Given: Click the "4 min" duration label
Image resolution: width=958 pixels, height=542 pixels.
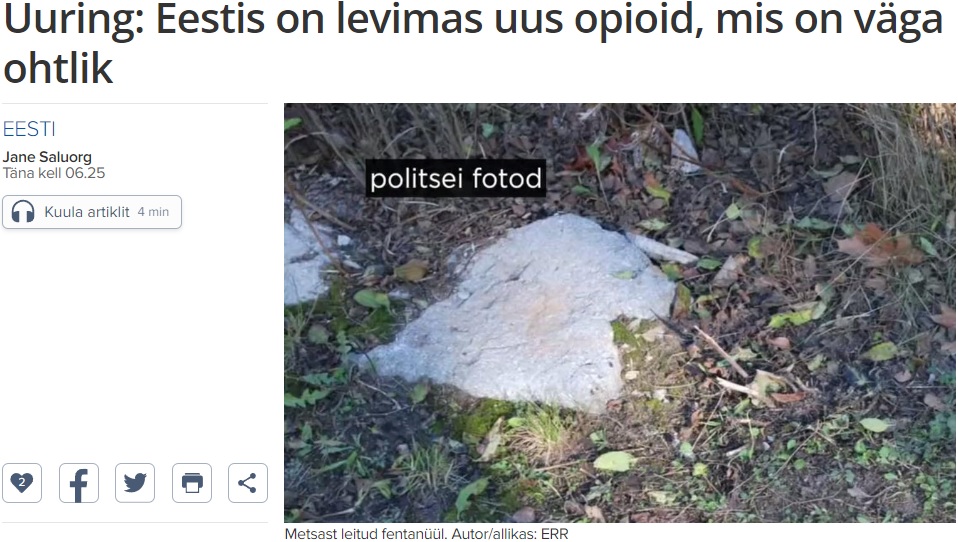Looking at the screenshot, I should (x=153, y=212).
